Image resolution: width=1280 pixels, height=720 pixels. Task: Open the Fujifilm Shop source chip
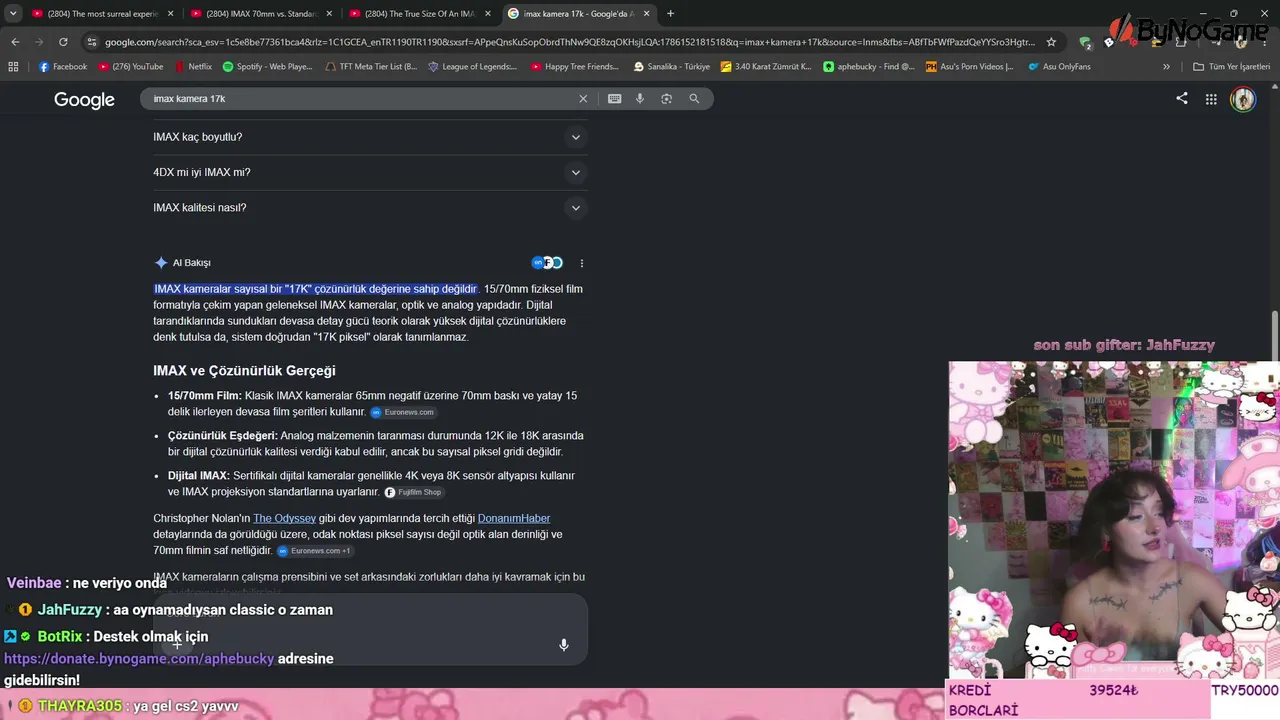click(x=413, y=492)
